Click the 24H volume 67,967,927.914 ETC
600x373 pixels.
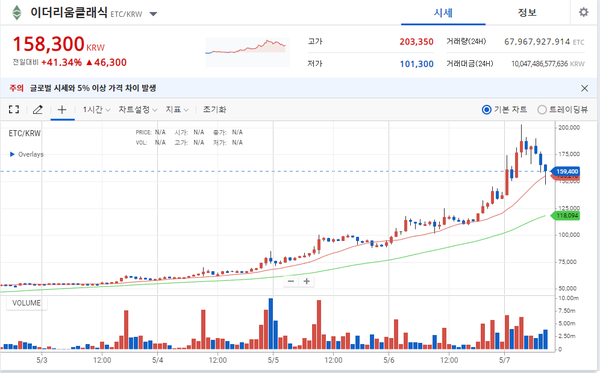[544, 42]
